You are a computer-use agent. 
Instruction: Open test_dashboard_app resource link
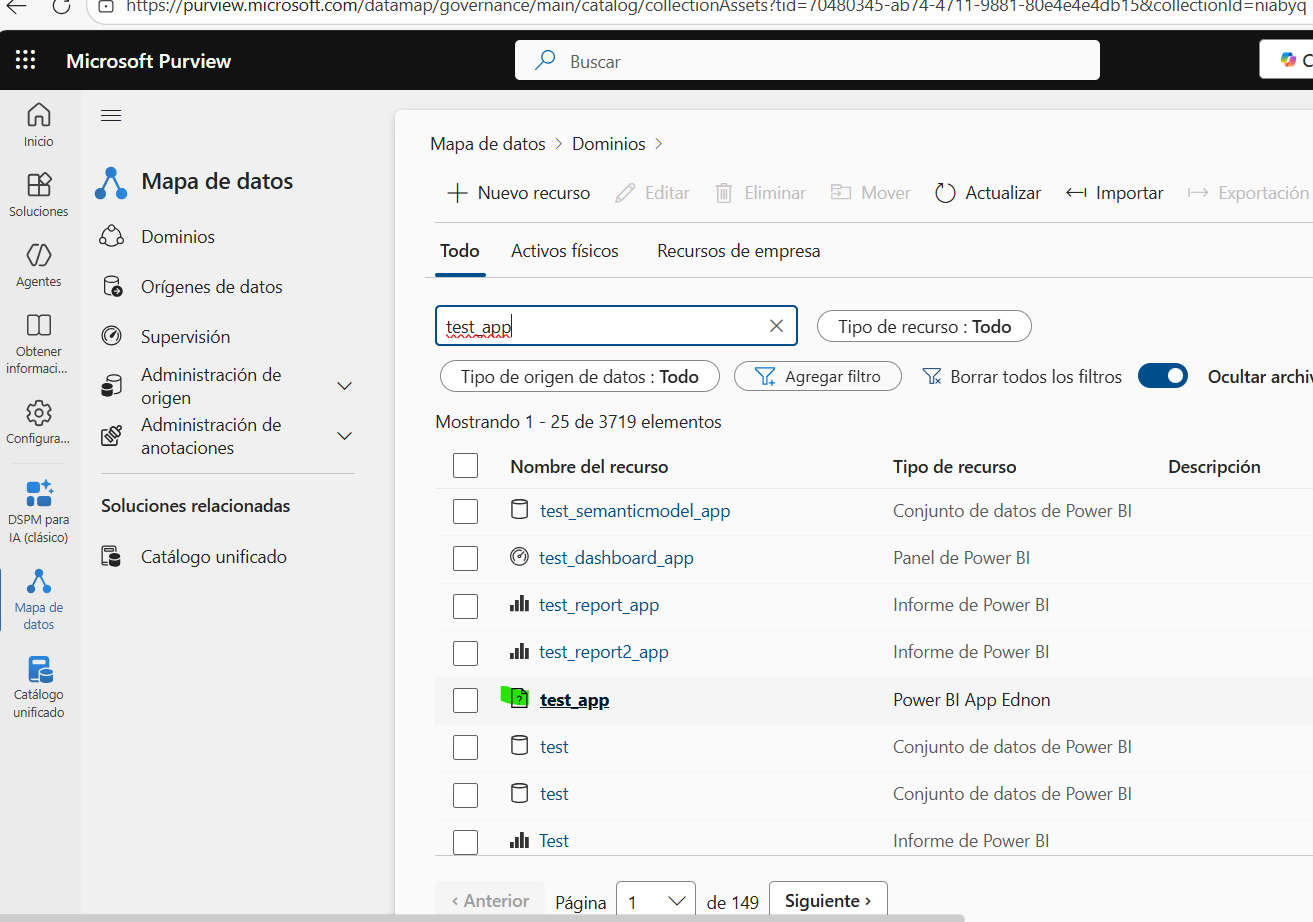616,558
